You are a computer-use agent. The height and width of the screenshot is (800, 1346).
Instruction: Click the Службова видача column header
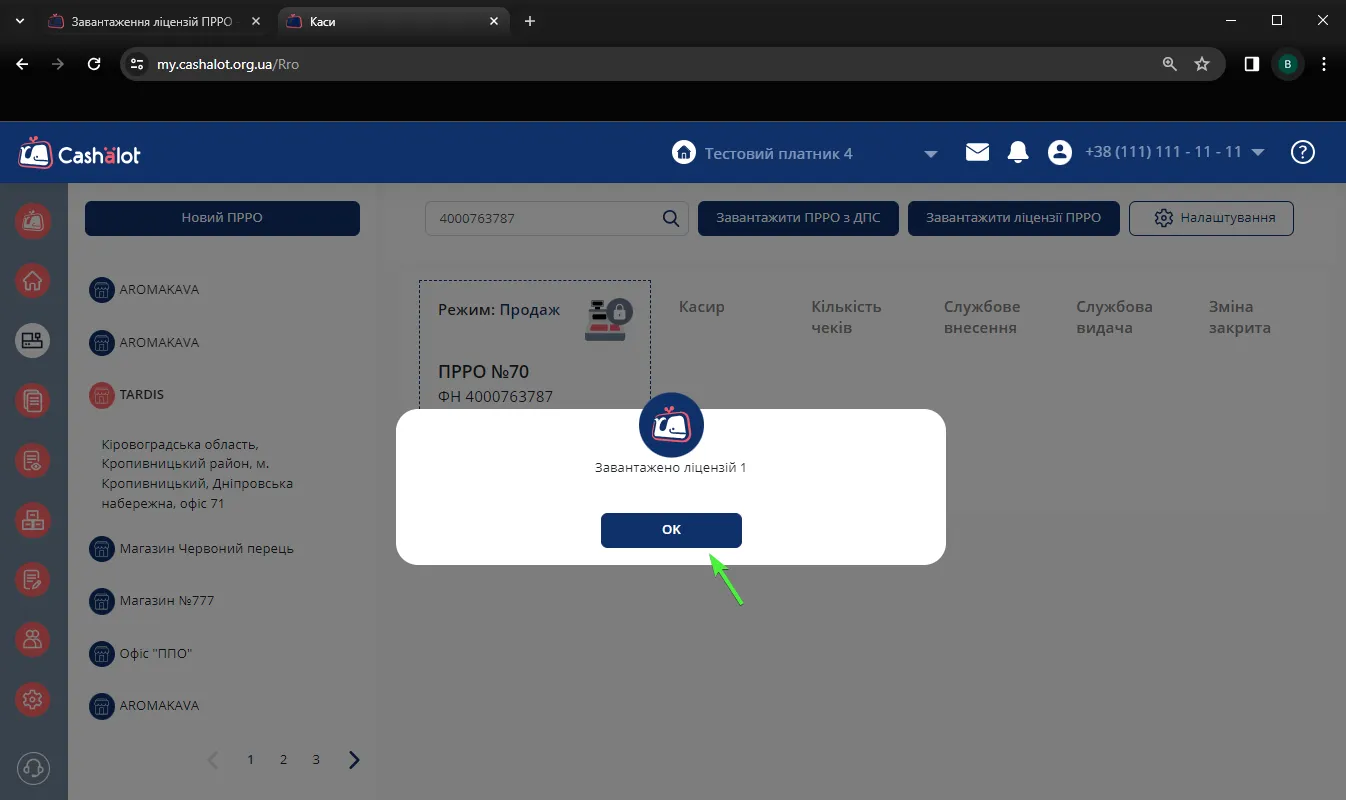(1114, 317)
